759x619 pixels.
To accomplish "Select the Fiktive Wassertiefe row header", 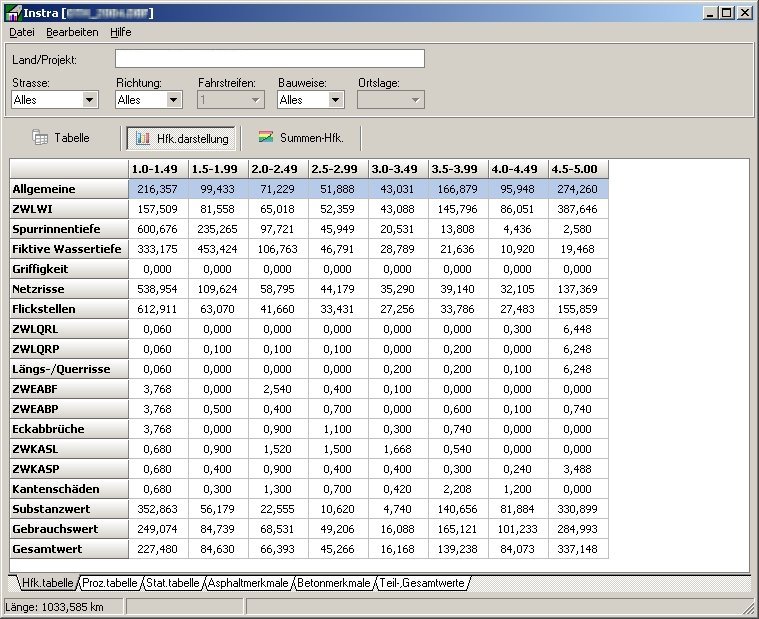I will tap(69, 249).
